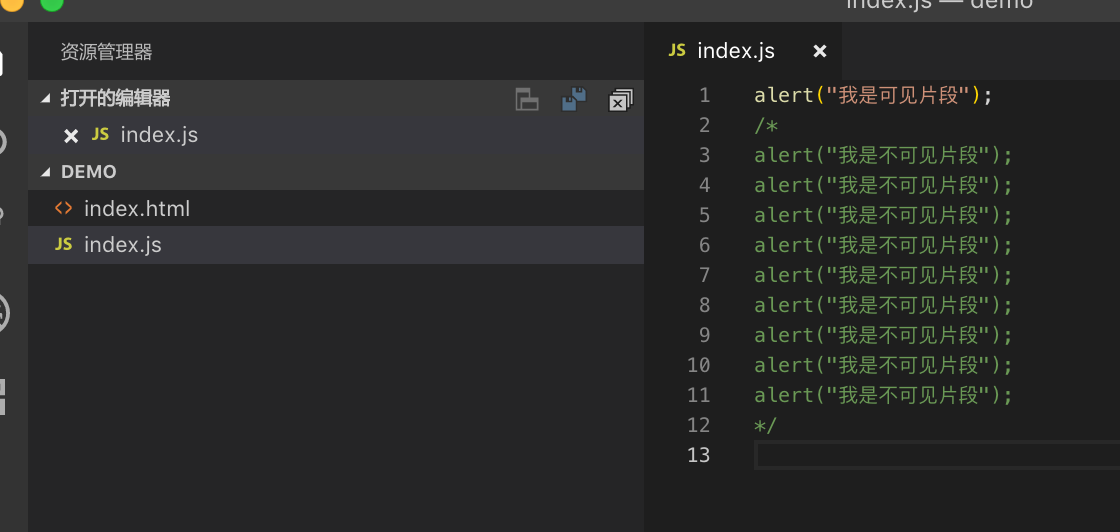Place cursor on empty line 13

coord(900,455)
